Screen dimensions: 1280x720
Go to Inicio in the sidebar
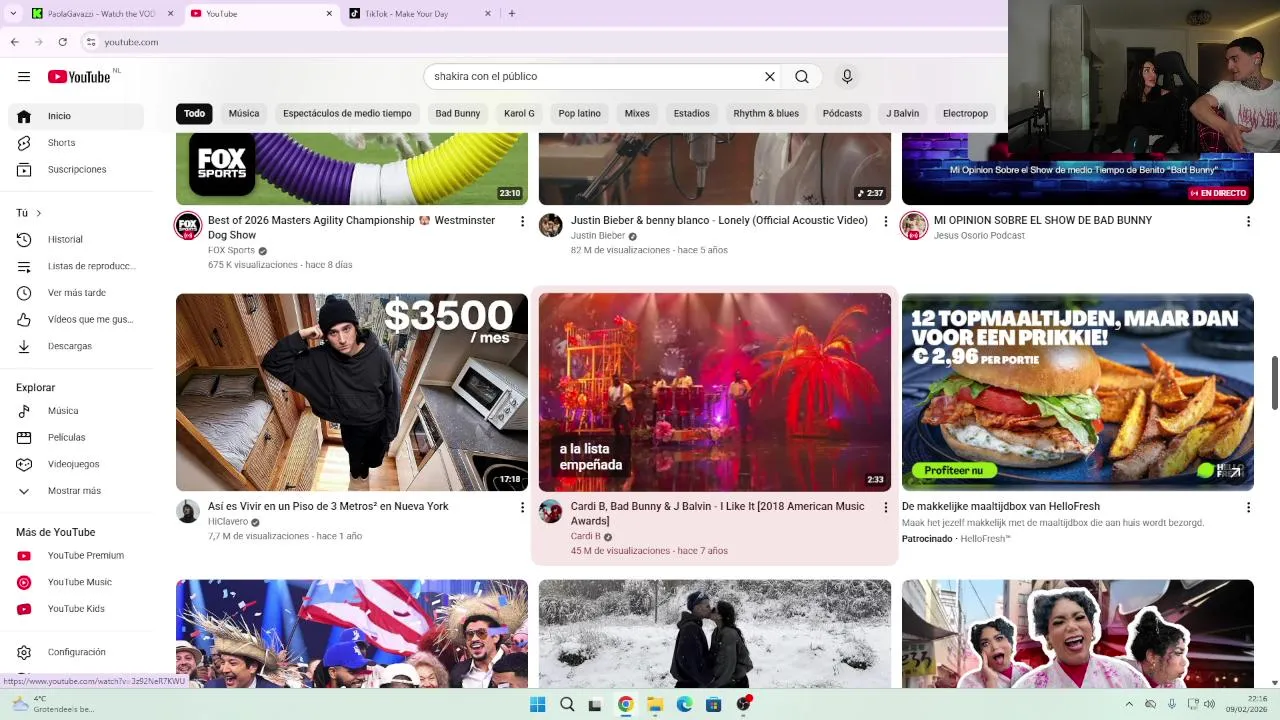click(76, 116)
